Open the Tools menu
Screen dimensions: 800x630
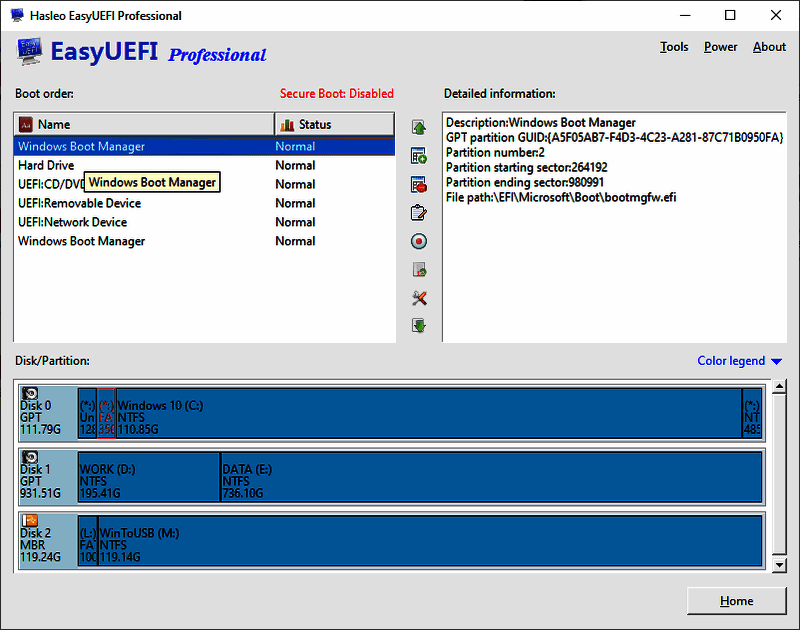tap(674, 47)
